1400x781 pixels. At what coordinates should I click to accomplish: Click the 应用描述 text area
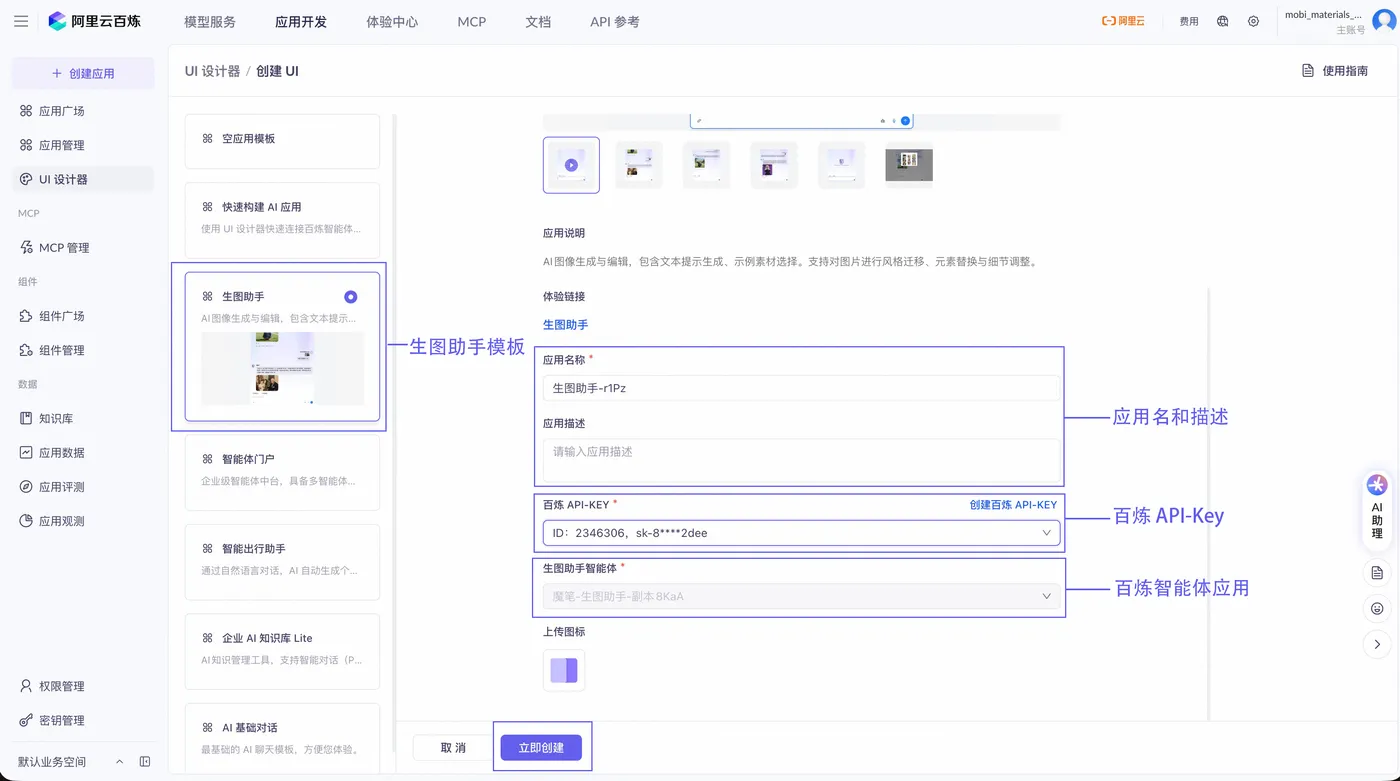pos(801,460)
